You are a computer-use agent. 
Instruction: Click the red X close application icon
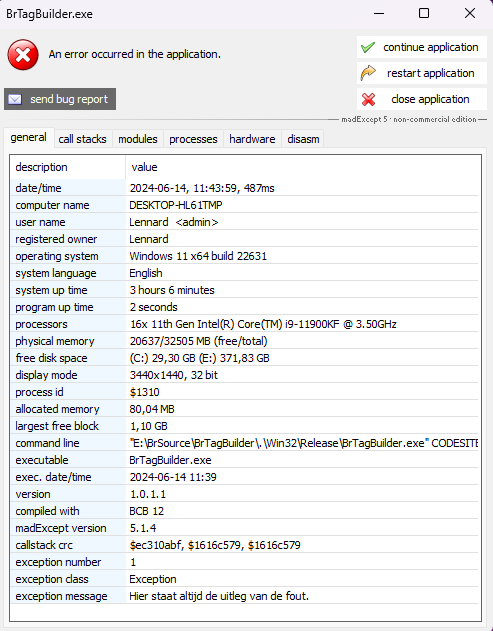[368, 99]
